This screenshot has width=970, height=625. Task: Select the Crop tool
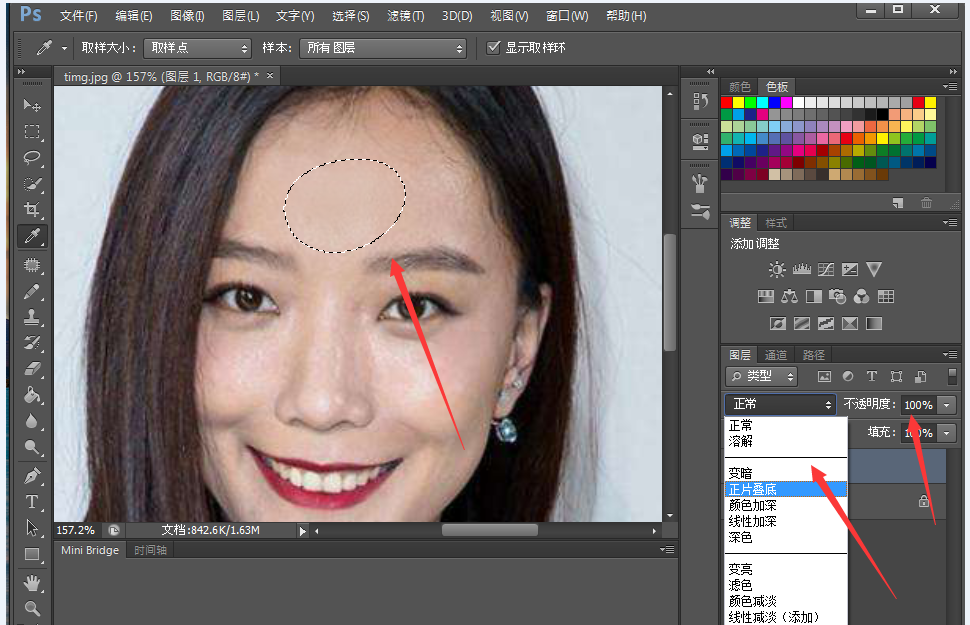click(x=32, y=210)
